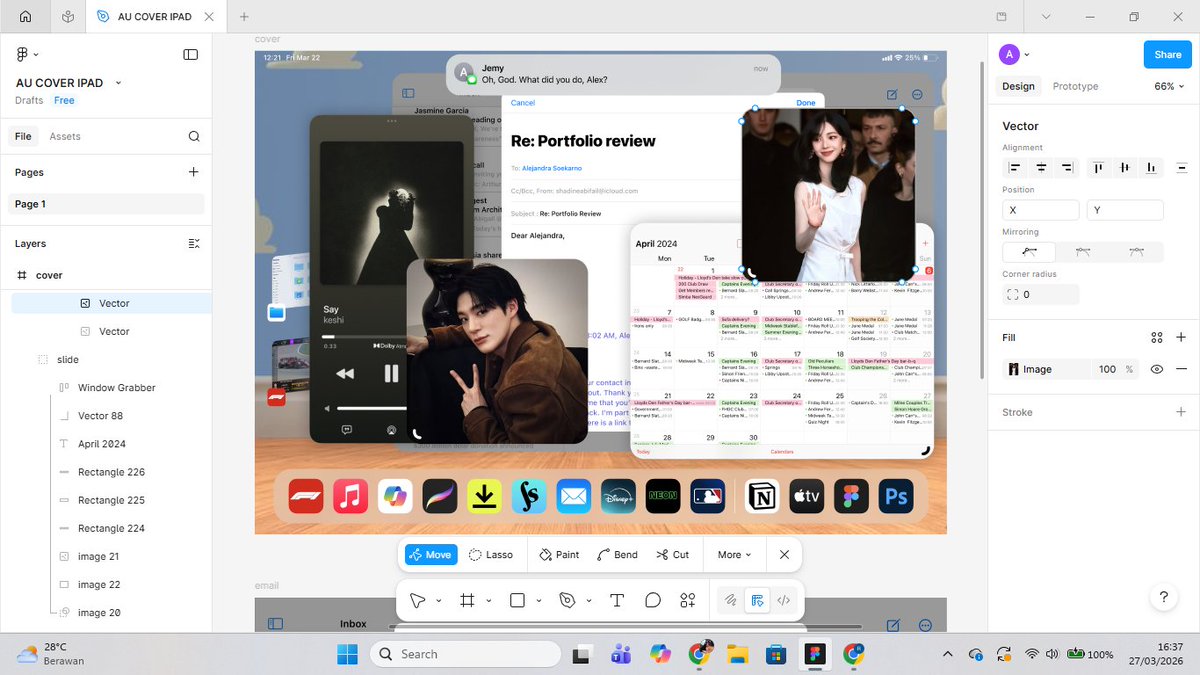Click the Align bottom icon
This screenshot has height=675, width=1200.
pos(1151,168)
